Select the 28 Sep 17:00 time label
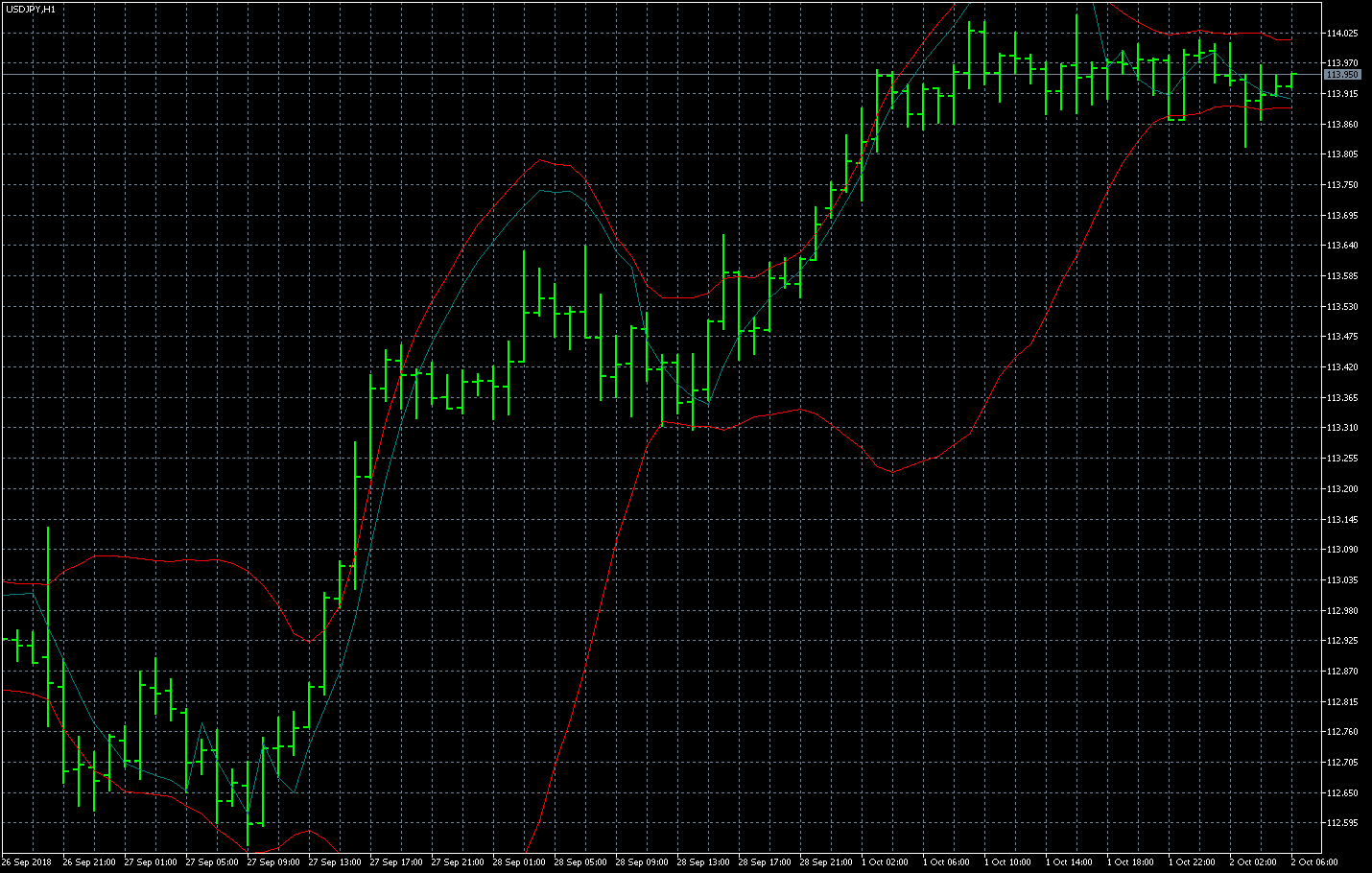The width and height of the screenshot is (1372, 873). pyautogui.click(x=764, y=862)
